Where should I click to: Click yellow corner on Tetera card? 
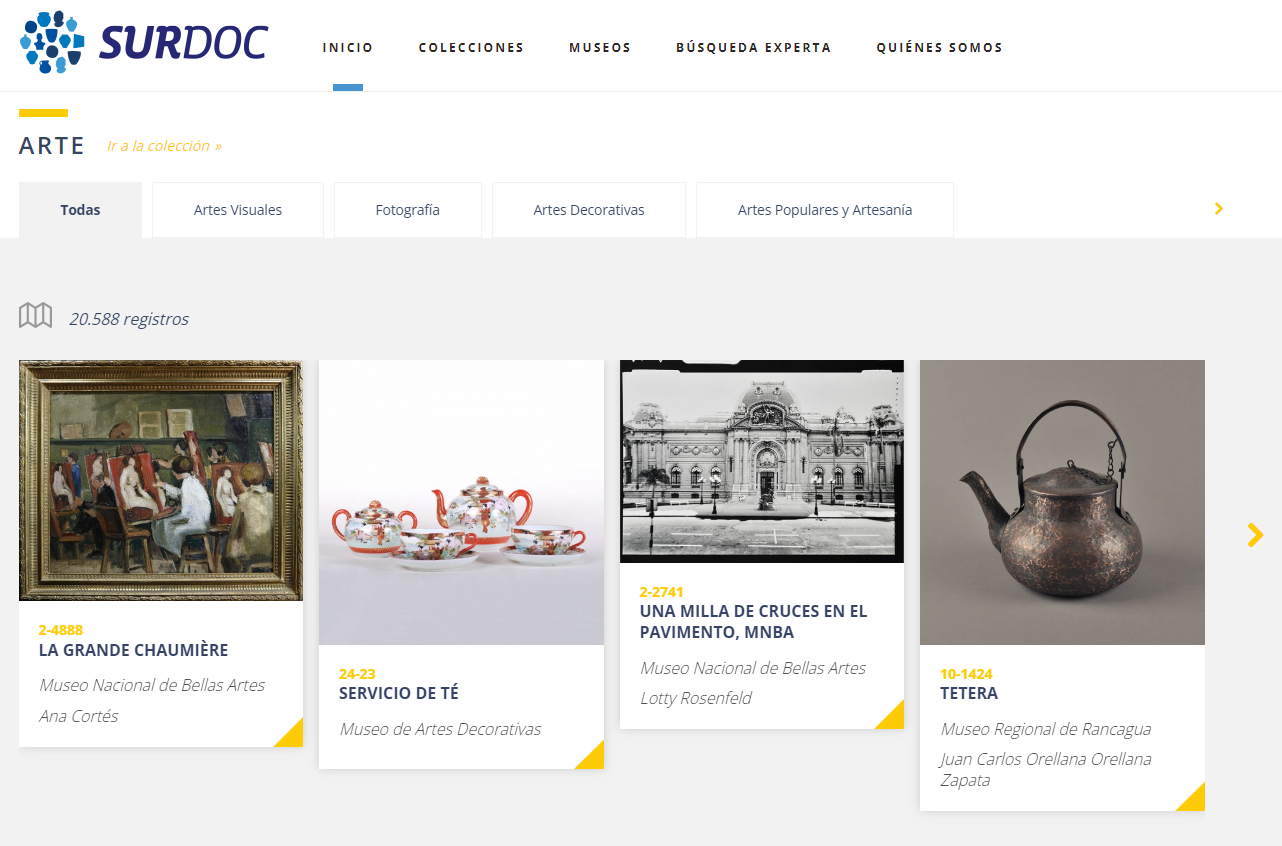[x=1193, y=799]
